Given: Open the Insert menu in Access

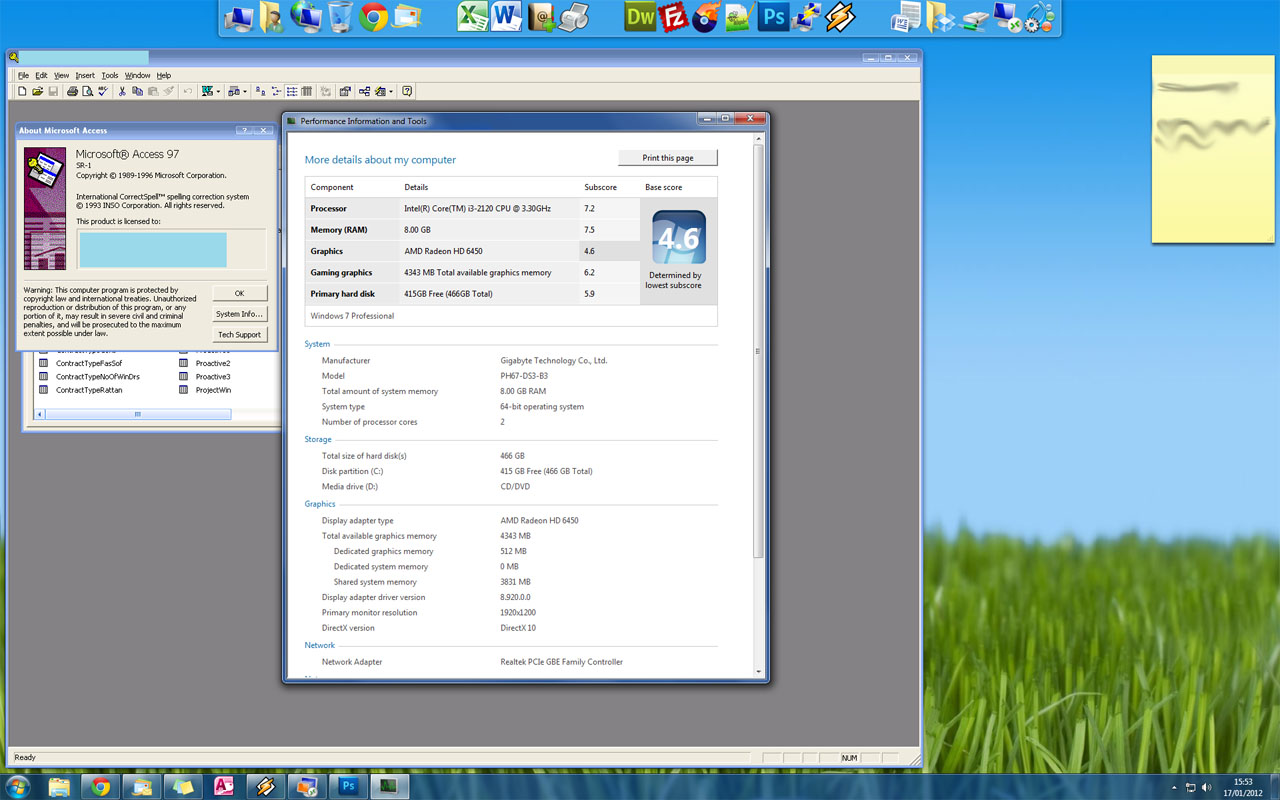Looking at the screenshot, I should tap(85, 75).
